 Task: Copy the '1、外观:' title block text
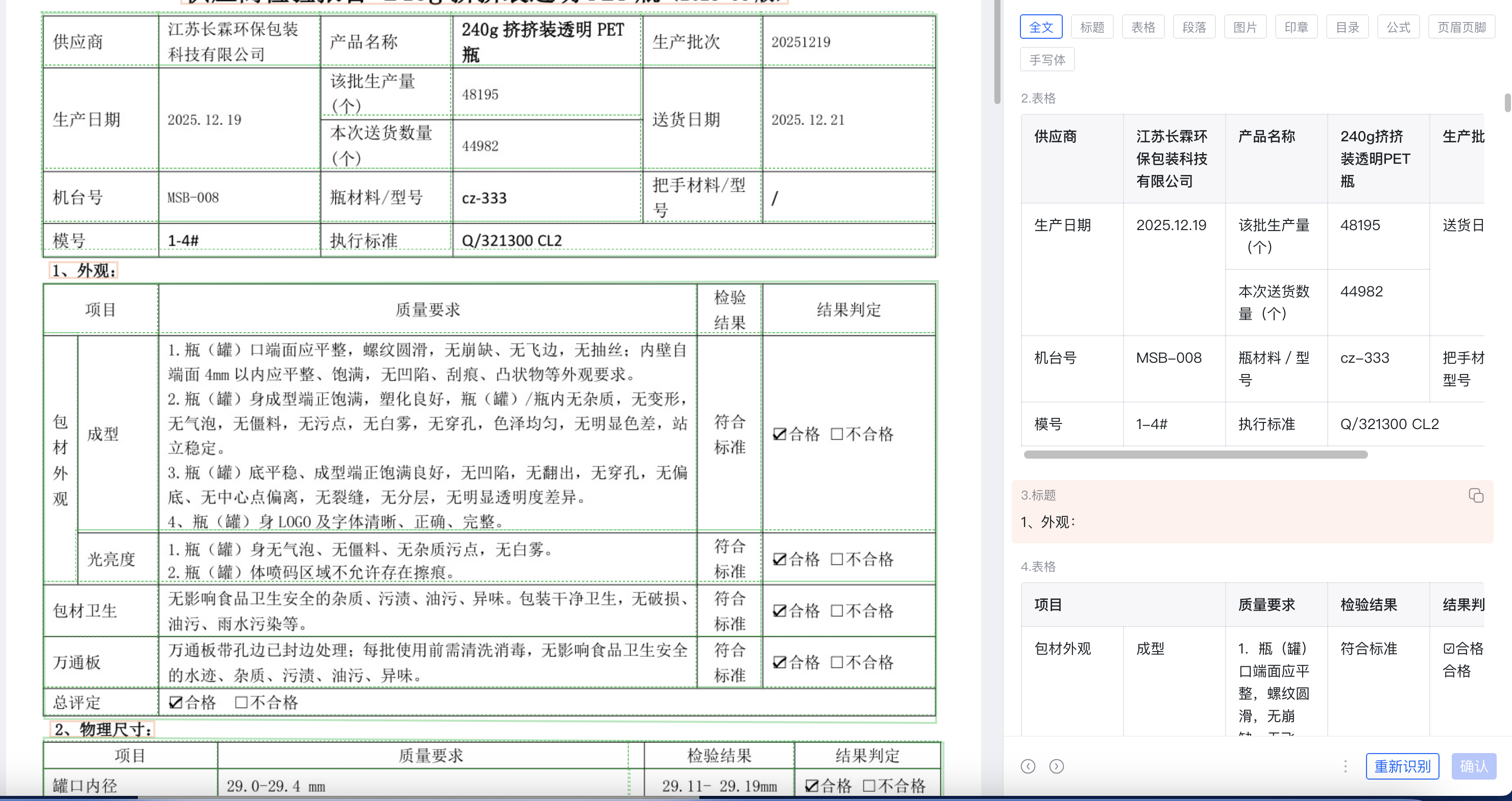(x=1476, y=495)
